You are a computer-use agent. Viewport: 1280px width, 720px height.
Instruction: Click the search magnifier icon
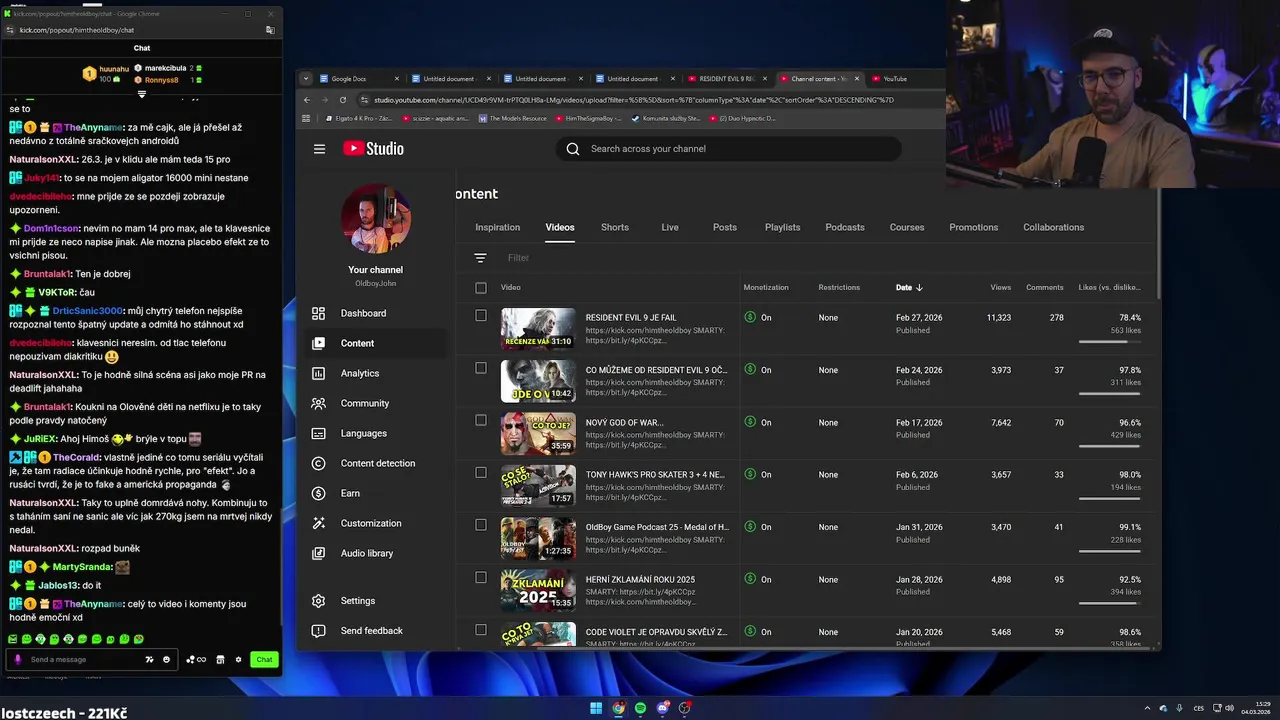point(573,149)
